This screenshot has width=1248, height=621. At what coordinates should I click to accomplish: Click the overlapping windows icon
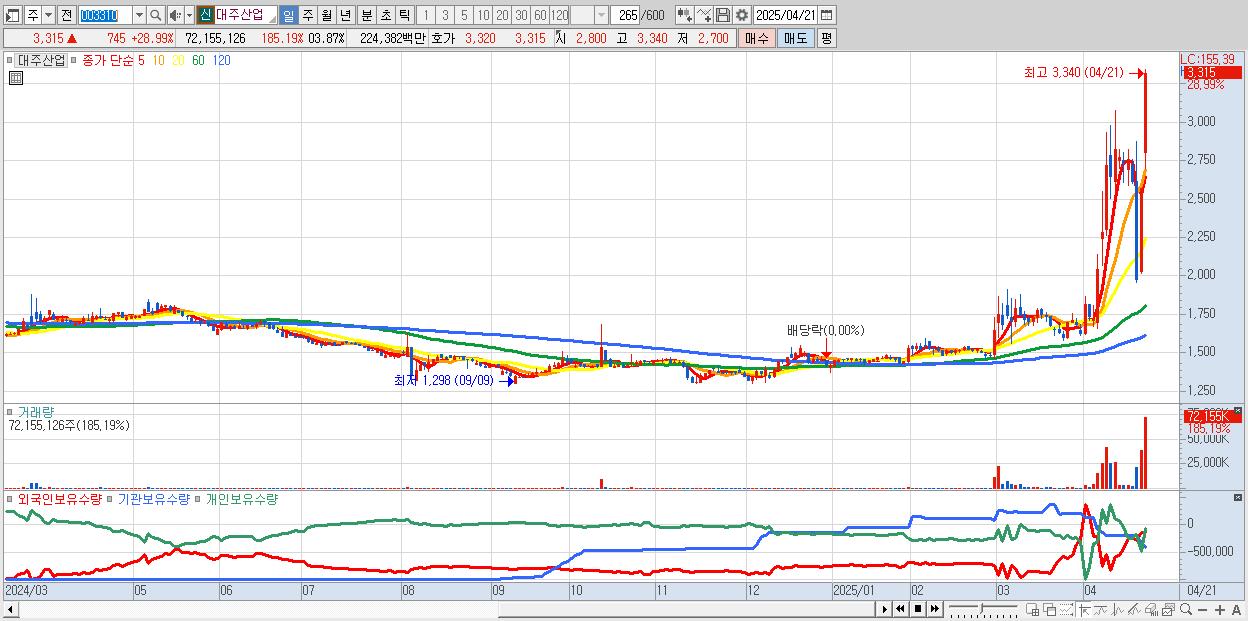[x=1049, y=609]
